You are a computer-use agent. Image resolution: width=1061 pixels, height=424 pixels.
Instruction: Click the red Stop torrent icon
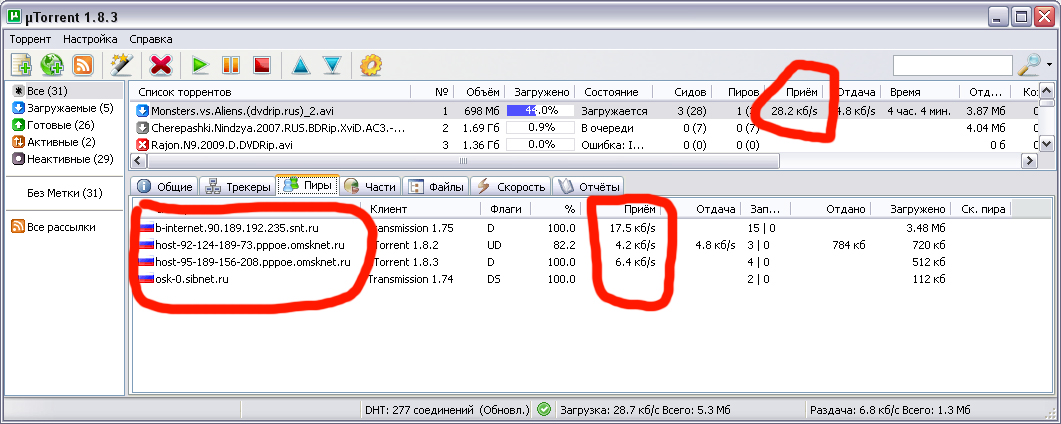262,65
